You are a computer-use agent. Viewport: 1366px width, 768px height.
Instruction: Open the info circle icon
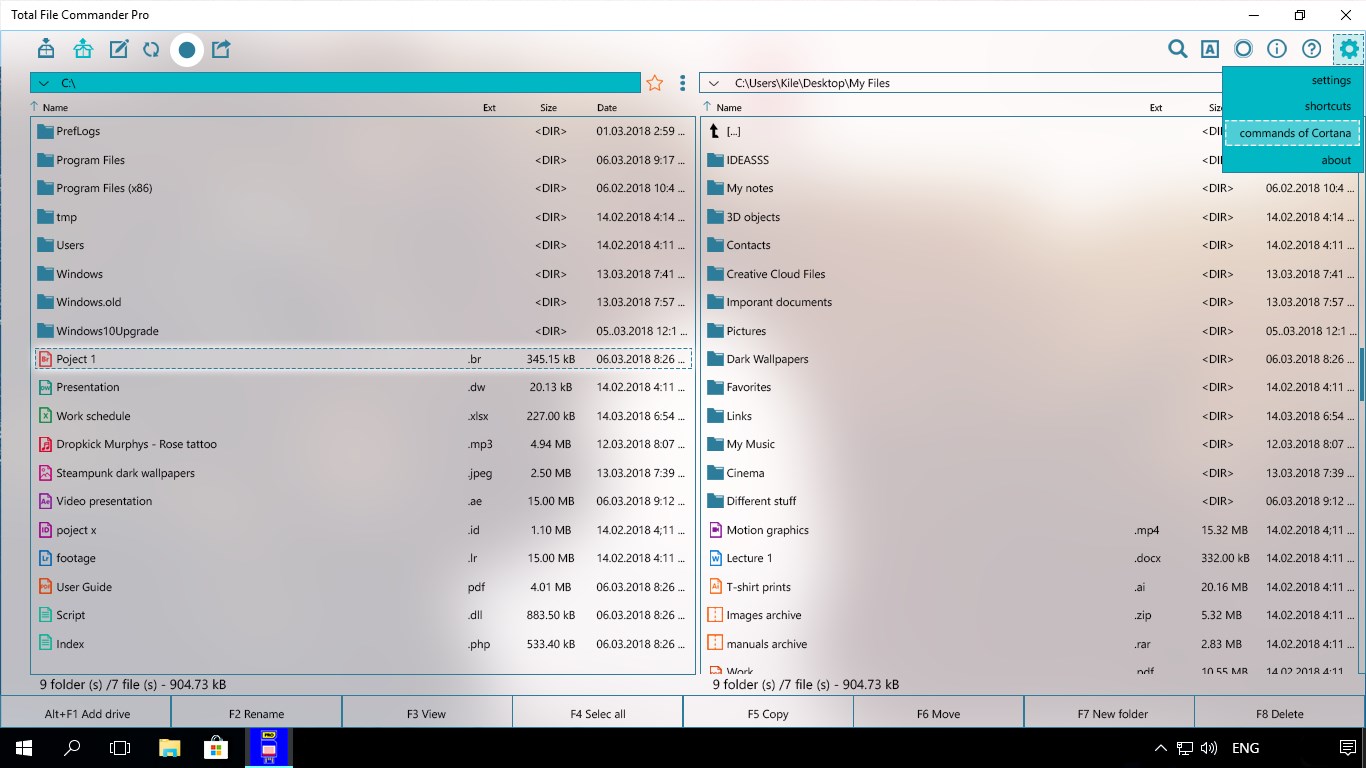1277,49
